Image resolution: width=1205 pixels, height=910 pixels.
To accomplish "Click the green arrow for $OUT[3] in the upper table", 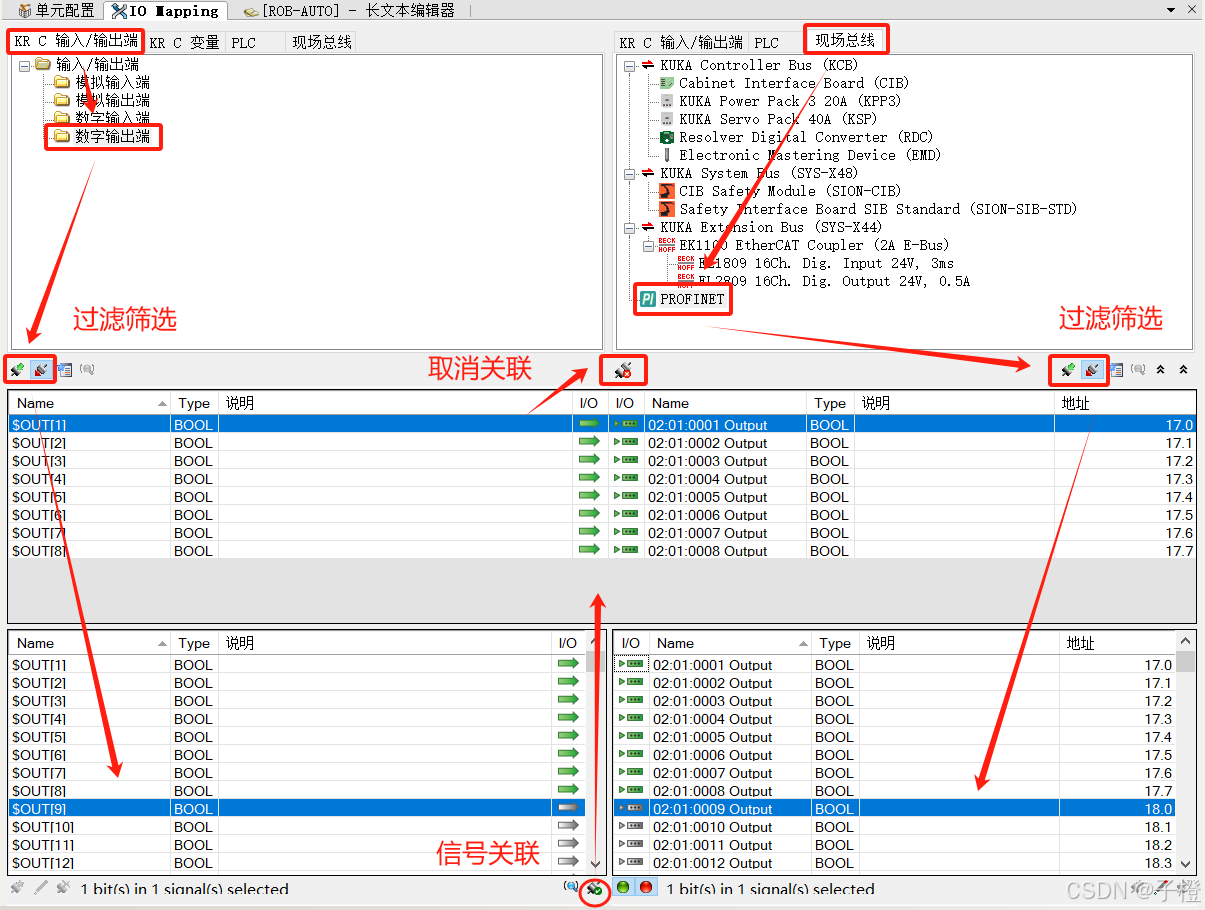I will coord(589,461).
